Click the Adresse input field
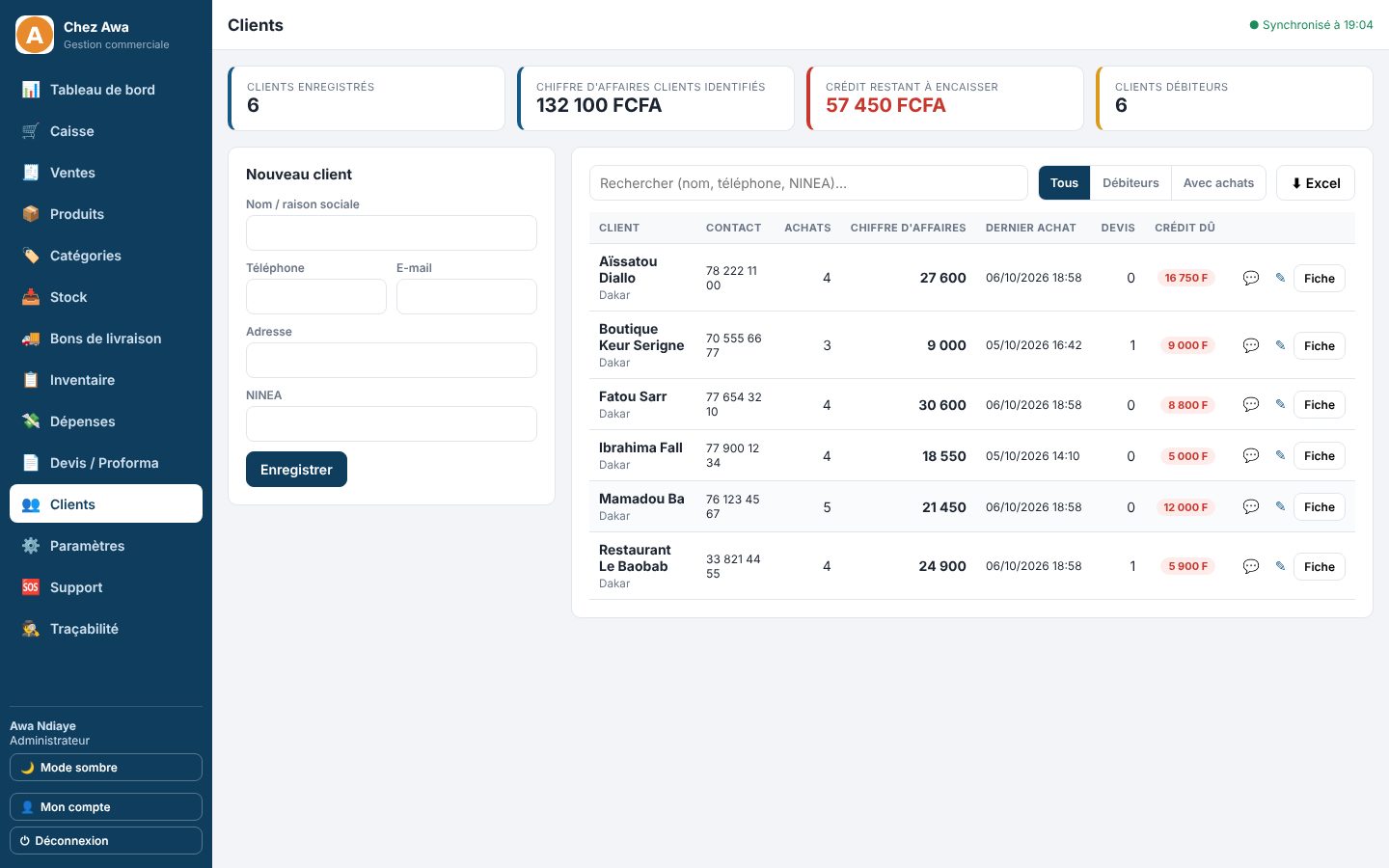Image resolution: width=1389 pixels, height=868 pixels. click(x=392, y=361)
